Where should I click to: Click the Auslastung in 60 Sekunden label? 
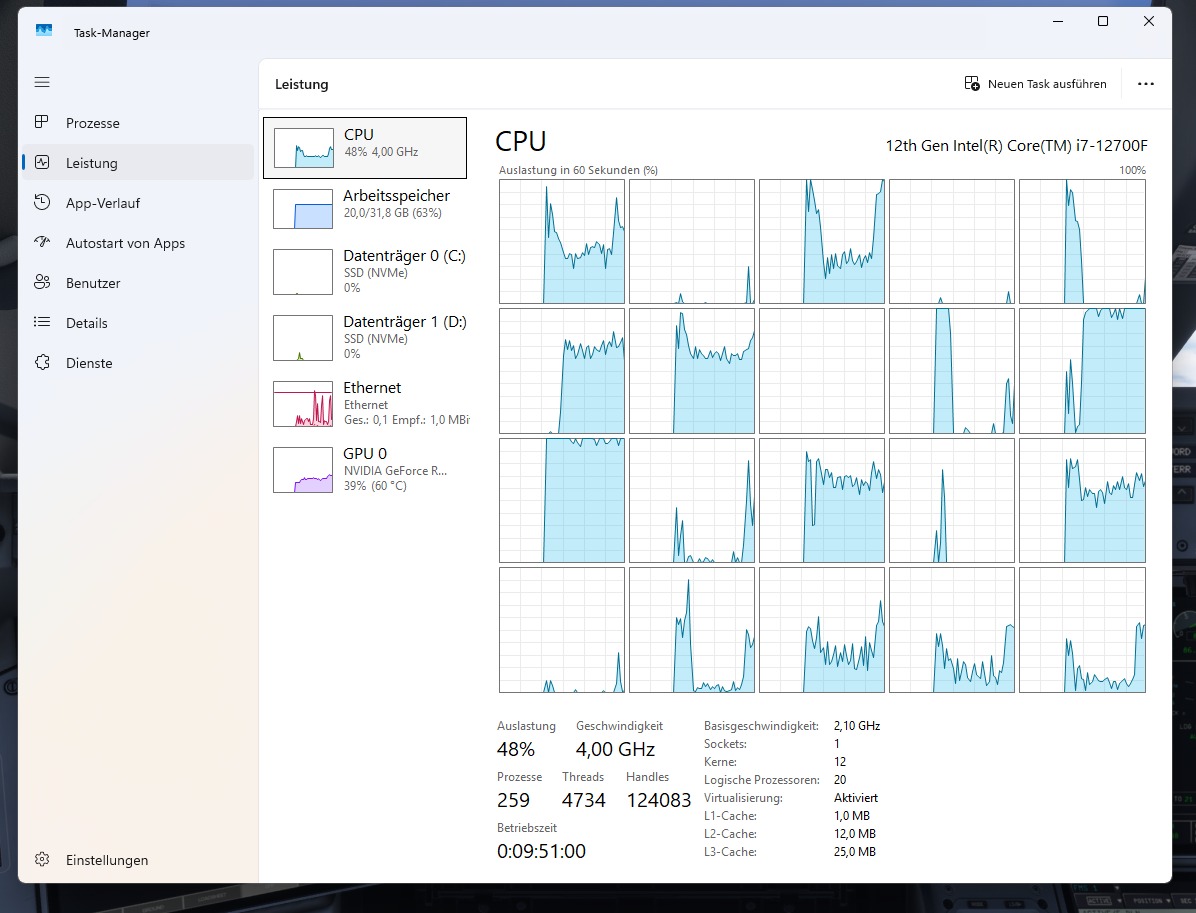[x=578, y=170]
